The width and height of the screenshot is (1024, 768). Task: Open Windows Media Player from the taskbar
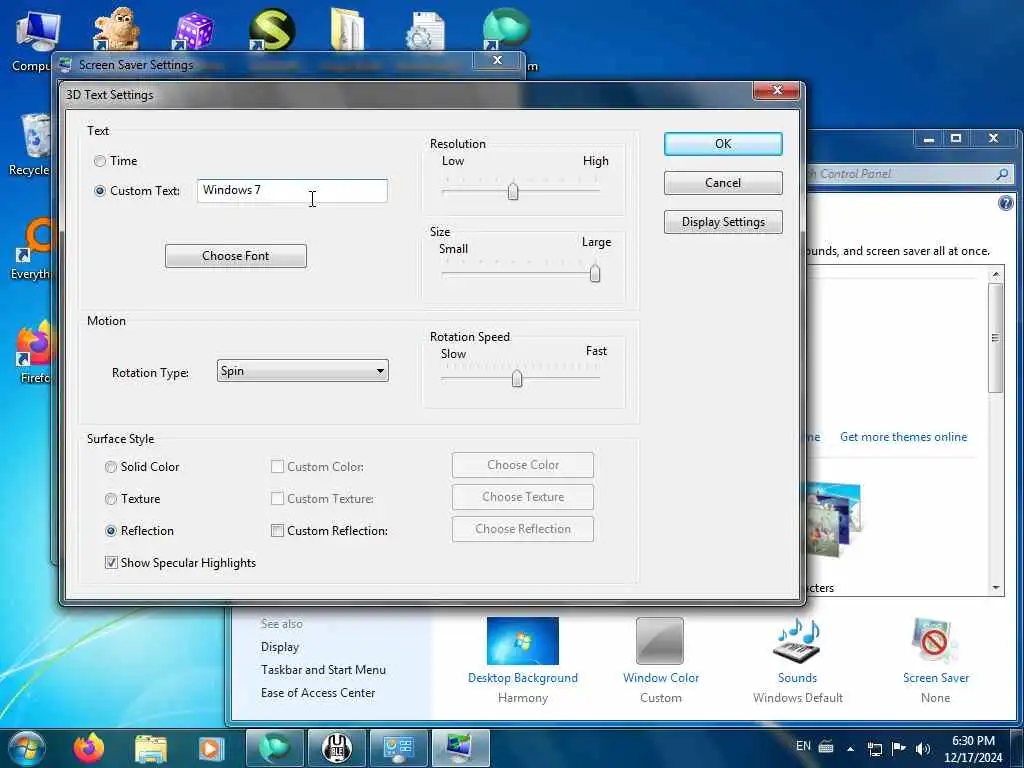tap(211, 748)
